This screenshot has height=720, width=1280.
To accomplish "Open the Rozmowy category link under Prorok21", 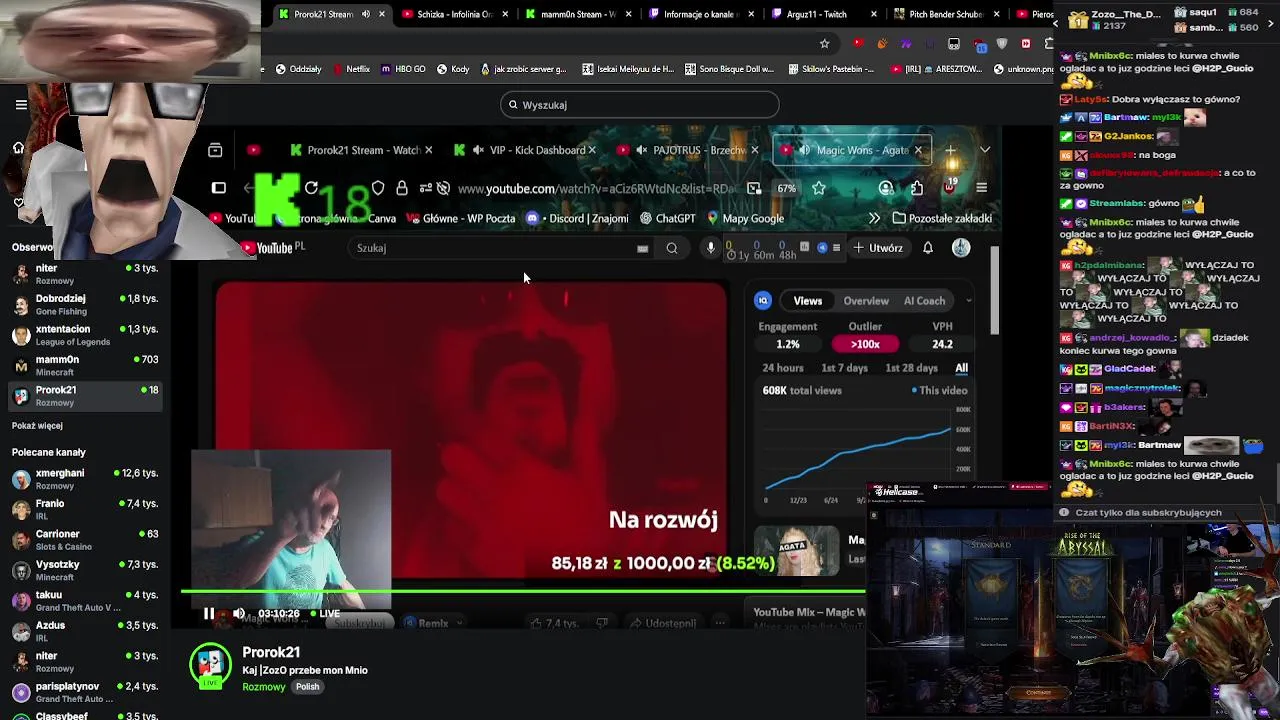I will 264,687.
